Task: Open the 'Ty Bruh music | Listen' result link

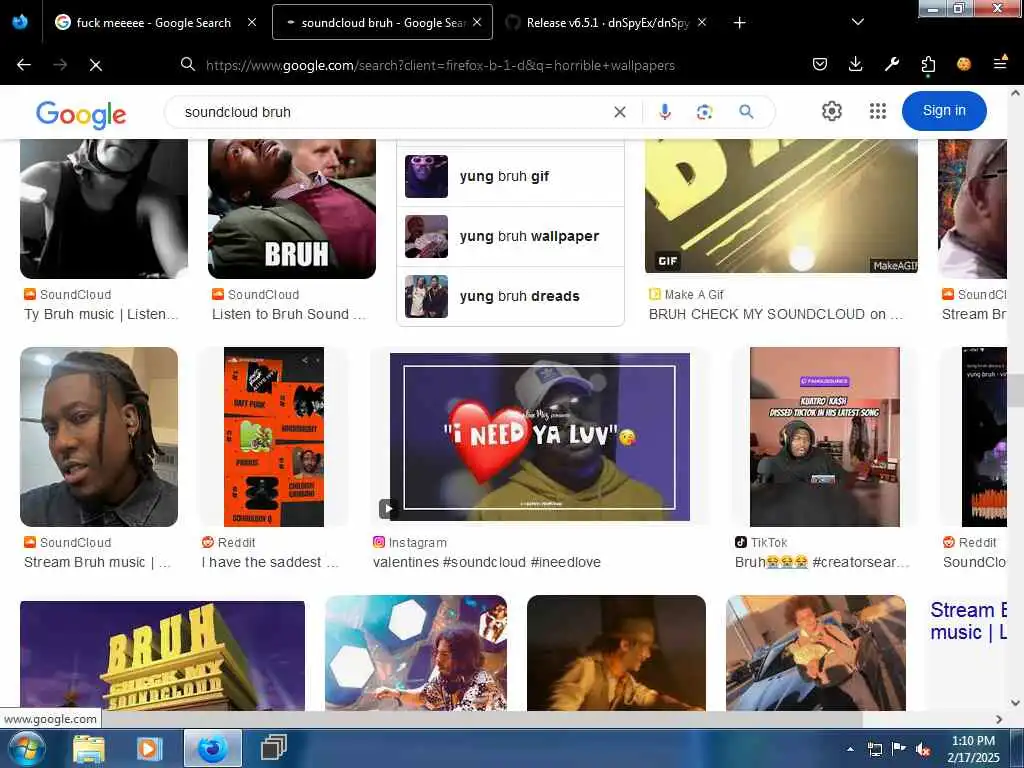Action: (101, 314)
